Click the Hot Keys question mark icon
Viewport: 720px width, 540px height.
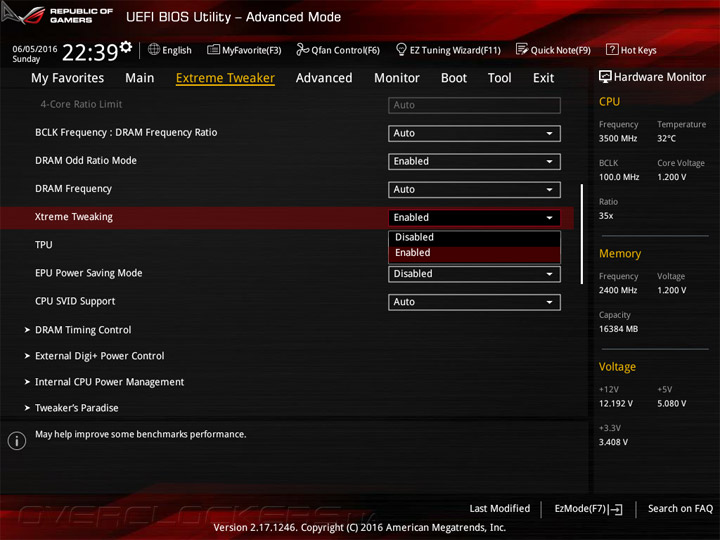coord(612,49)
